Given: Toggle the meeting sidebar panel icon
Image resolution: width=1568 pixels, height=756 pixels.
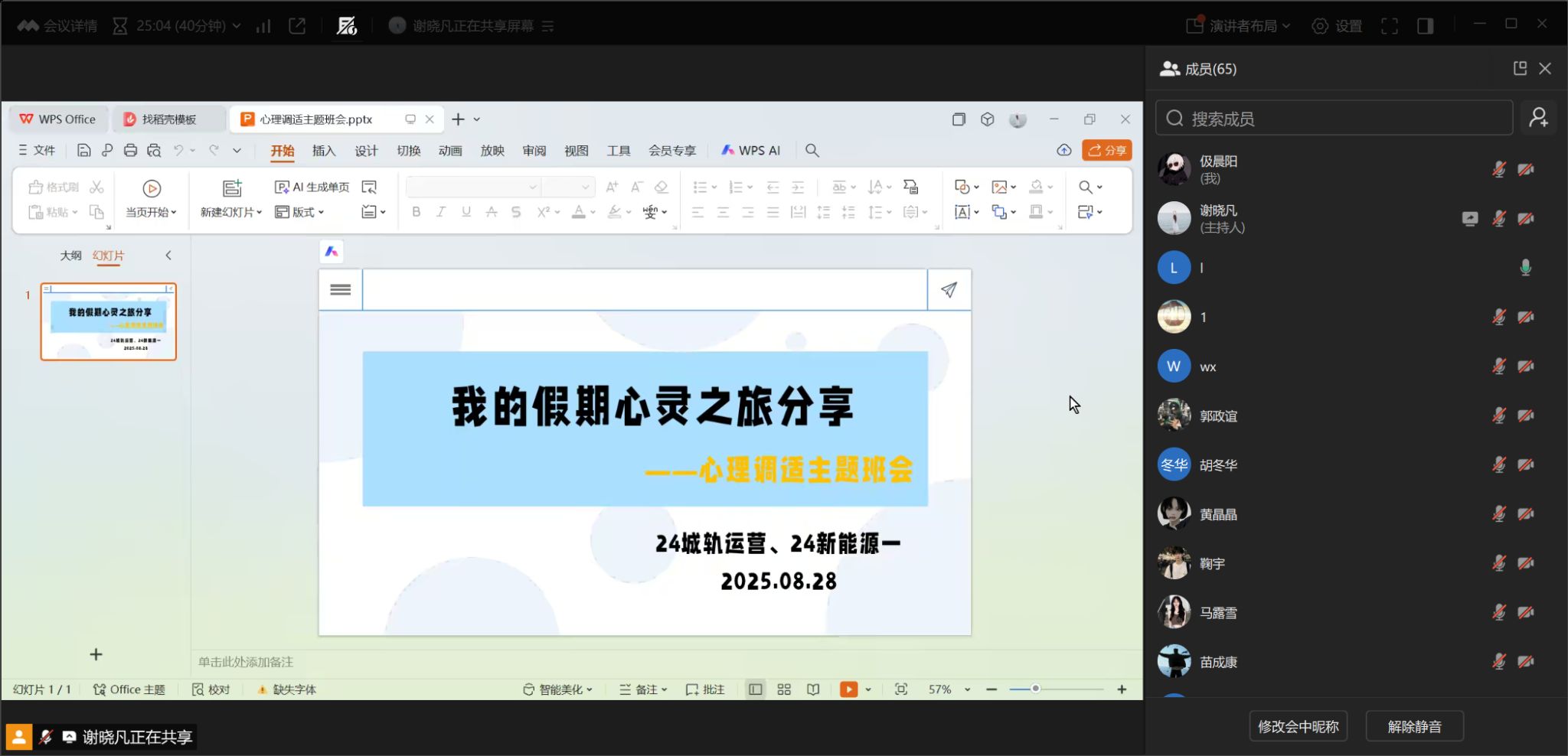Looking at the screenshot, I should point(1425,26).
